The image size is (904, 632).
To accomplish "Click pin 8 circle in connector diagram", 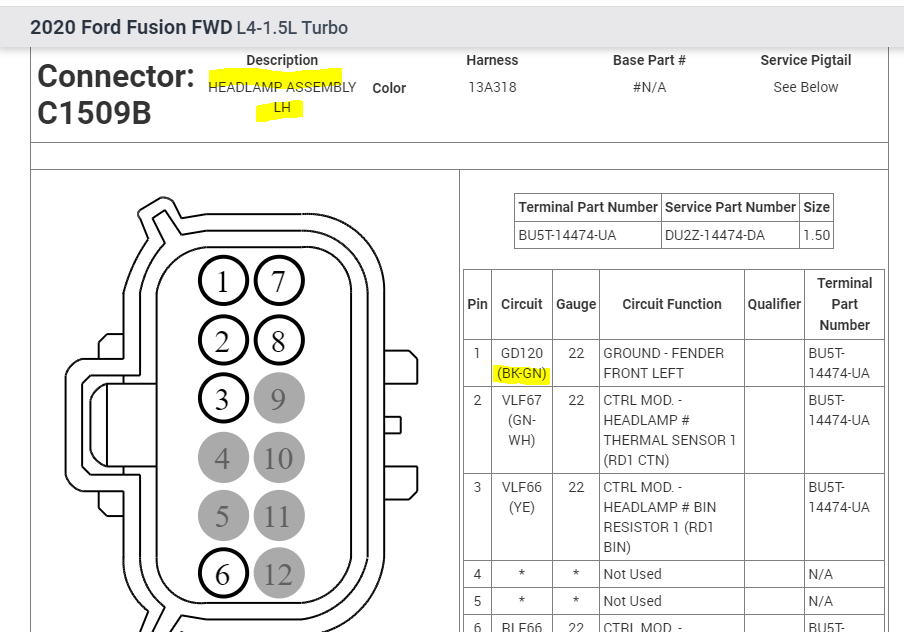I will click(x=278, y=341).
